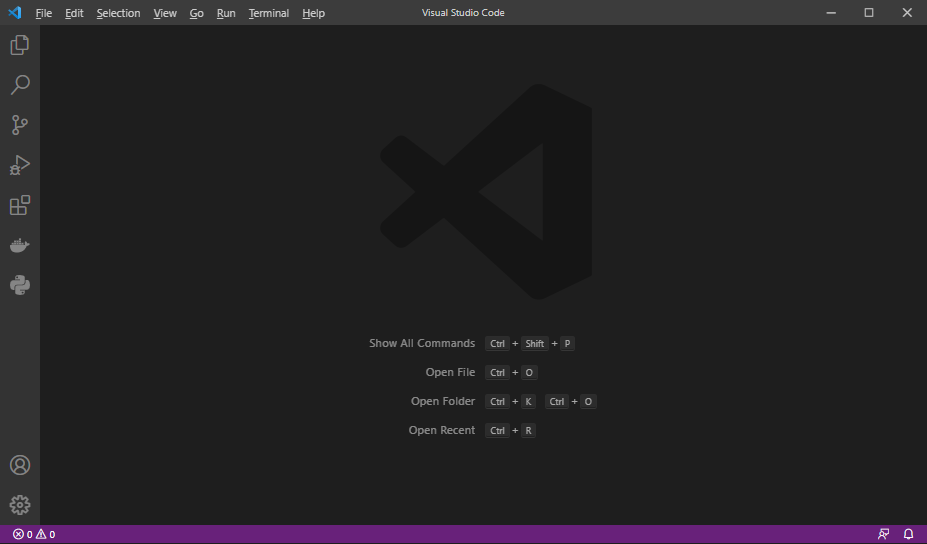Show errors count in status bar
Viewport: 927px width, 544px height.
click(22, 535)
